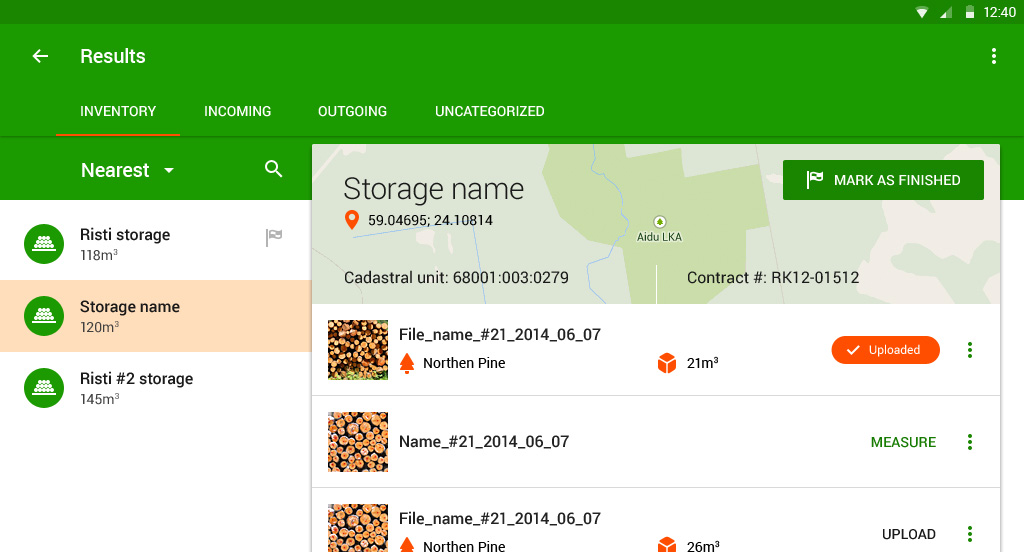
Task: Click the flag icon beside Risti storage
Action: 274,237
